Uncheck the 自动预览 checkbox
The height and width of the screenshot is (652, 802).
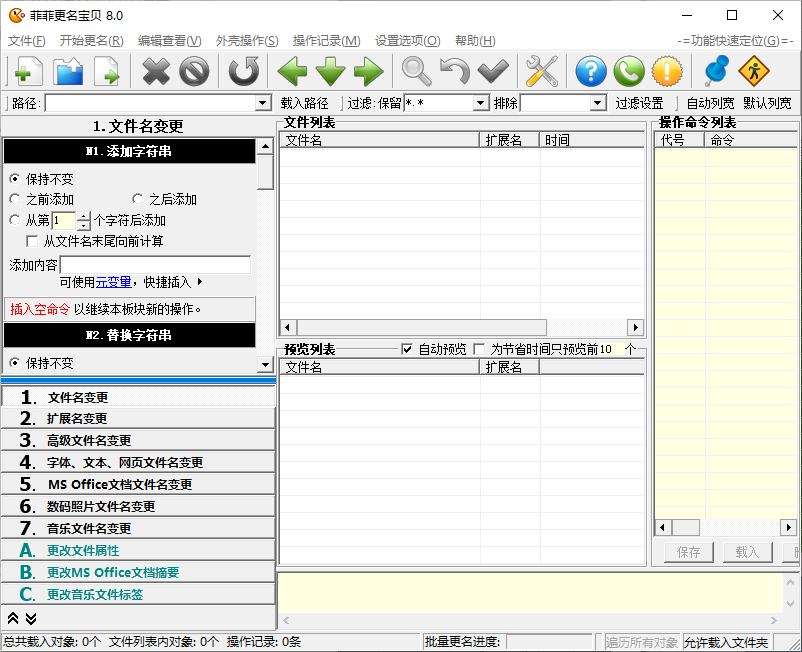click(407, 350)
